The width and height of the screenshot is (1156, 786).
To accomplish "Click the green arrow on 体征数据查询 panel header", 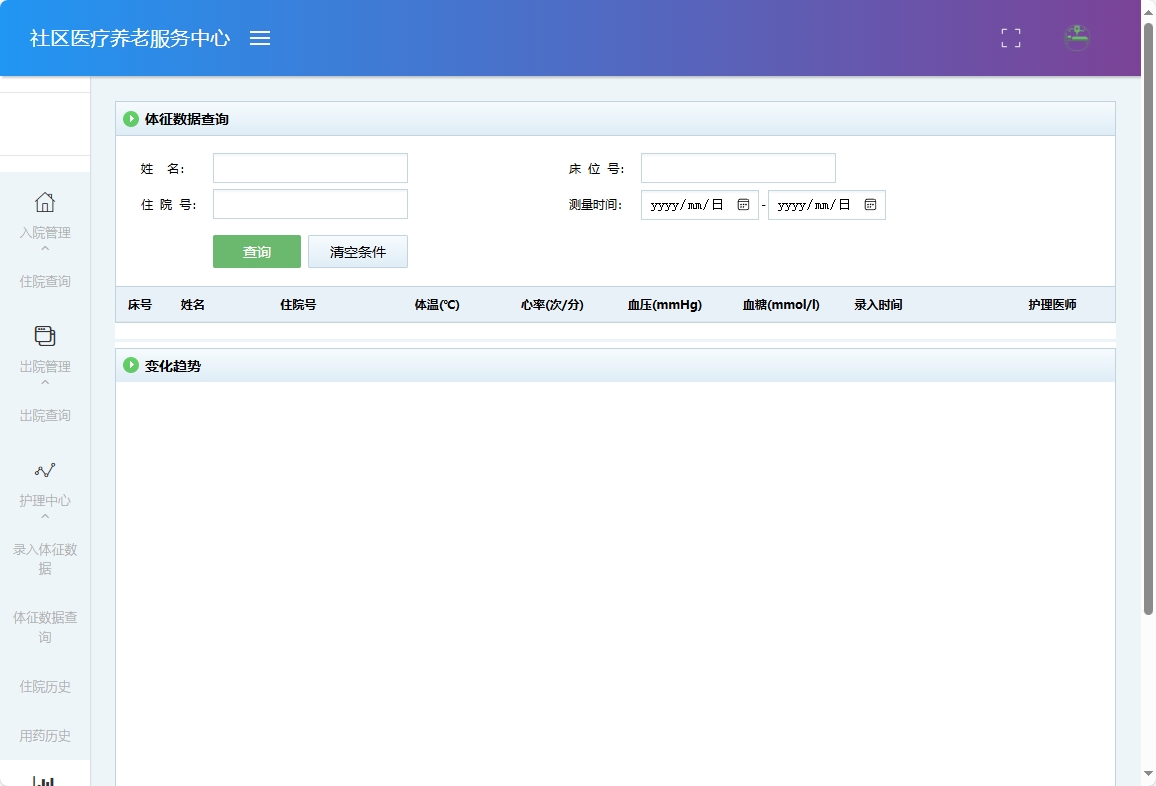I will click(131, 118).
